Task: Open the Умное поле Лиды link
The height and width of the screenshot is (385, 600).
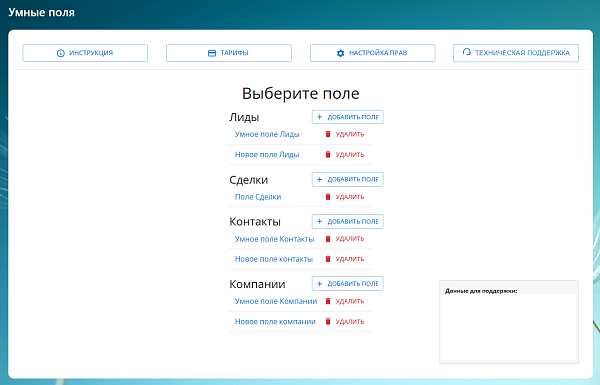Action: click(x=267, y=134)
